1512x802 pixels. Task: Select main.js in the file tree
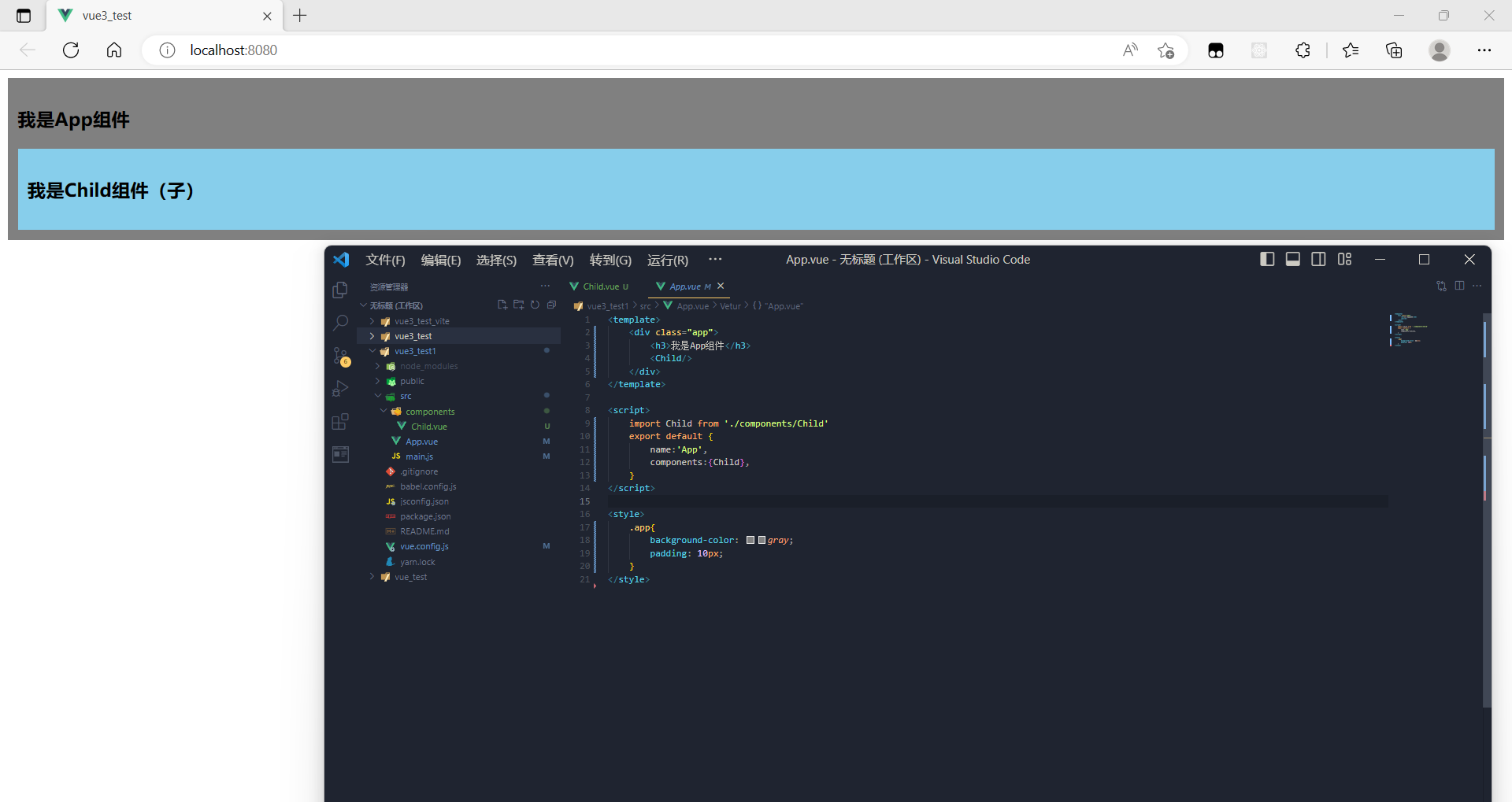click(x=419, y=456)
